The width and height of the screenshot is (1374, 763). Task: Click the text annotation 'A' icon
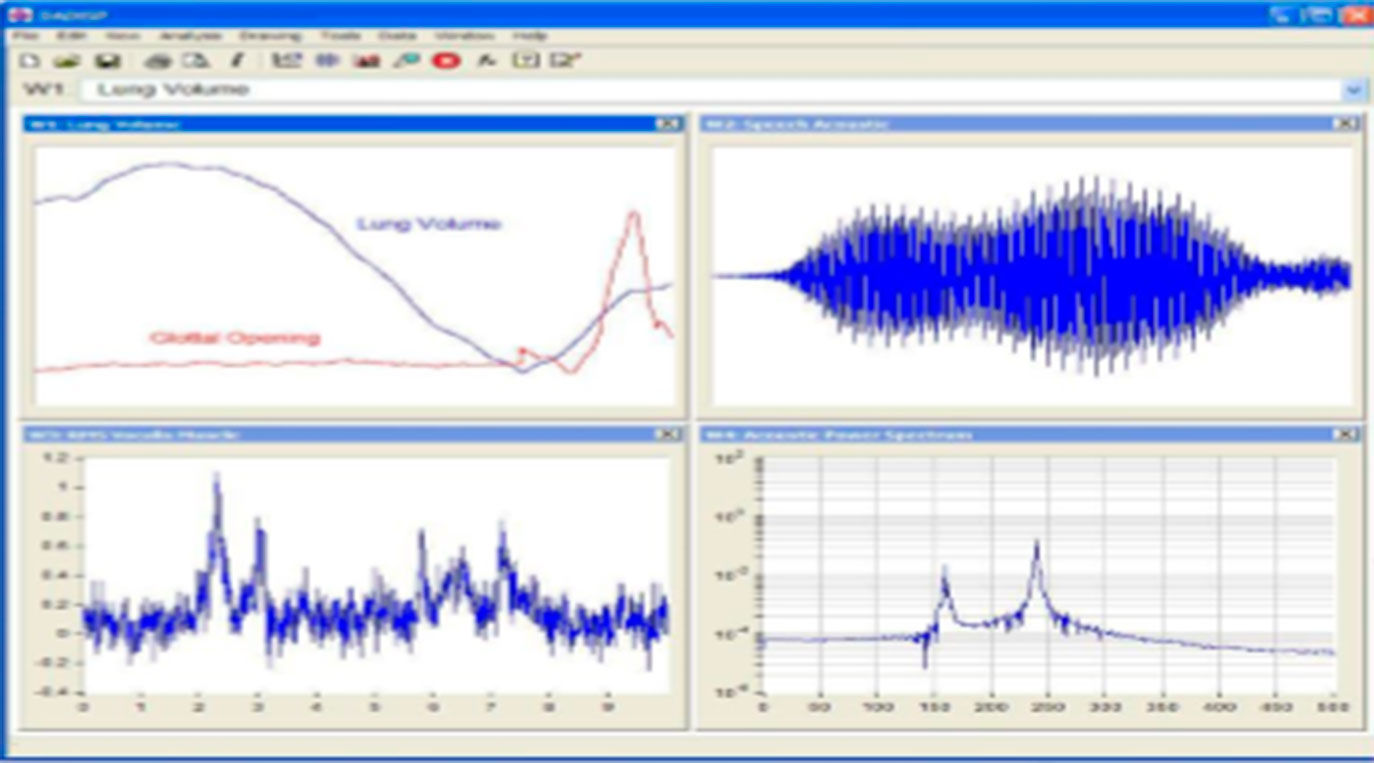tap(486, 61)
